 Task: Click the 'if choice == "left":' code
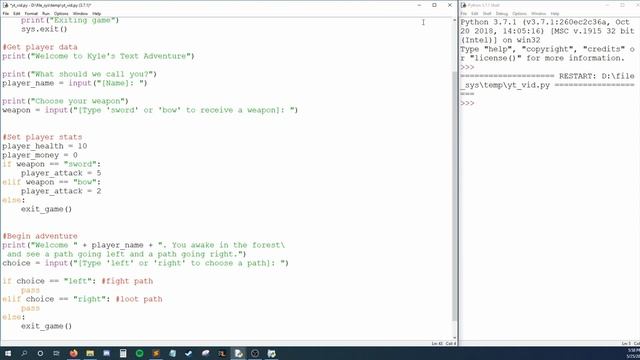tap(49, 281)
